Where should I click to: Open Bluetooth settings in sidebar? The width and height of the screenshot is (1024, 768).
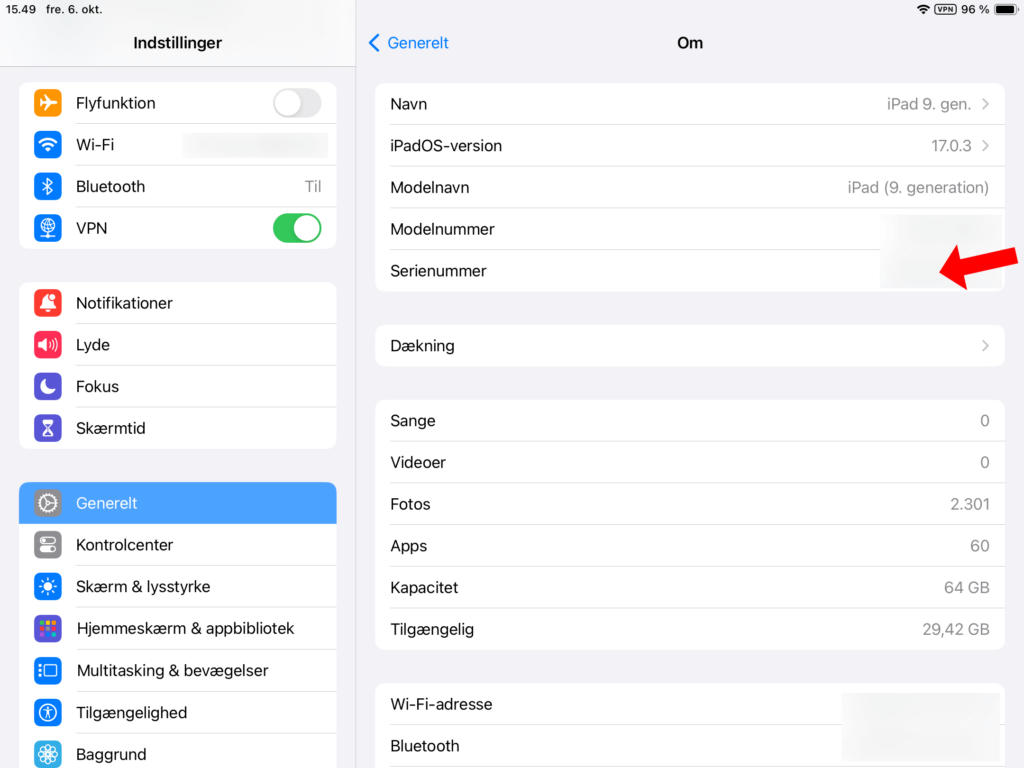[178, 187]
